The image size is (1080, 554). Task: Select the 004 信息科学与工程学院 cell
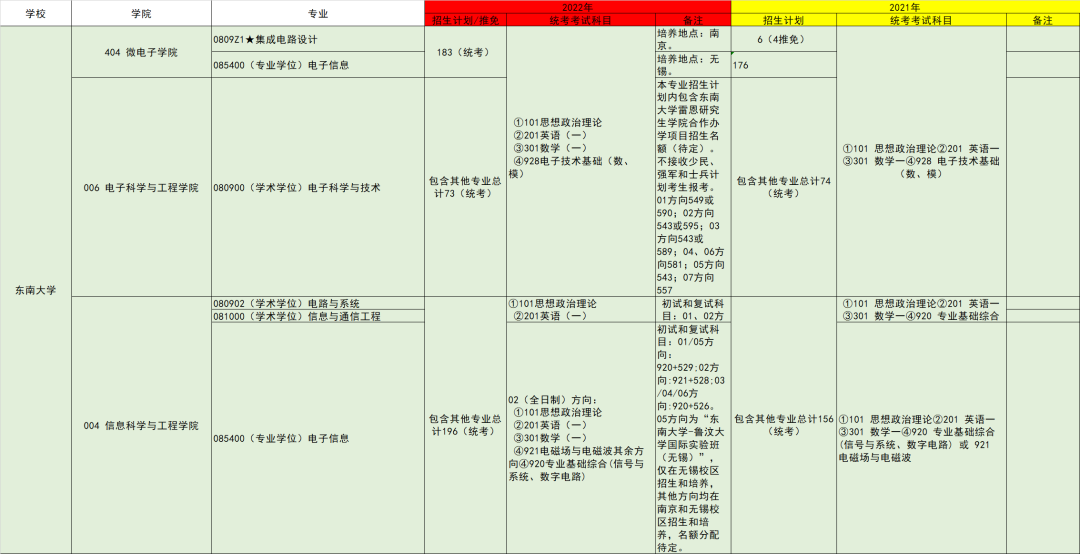coord(141,425)
